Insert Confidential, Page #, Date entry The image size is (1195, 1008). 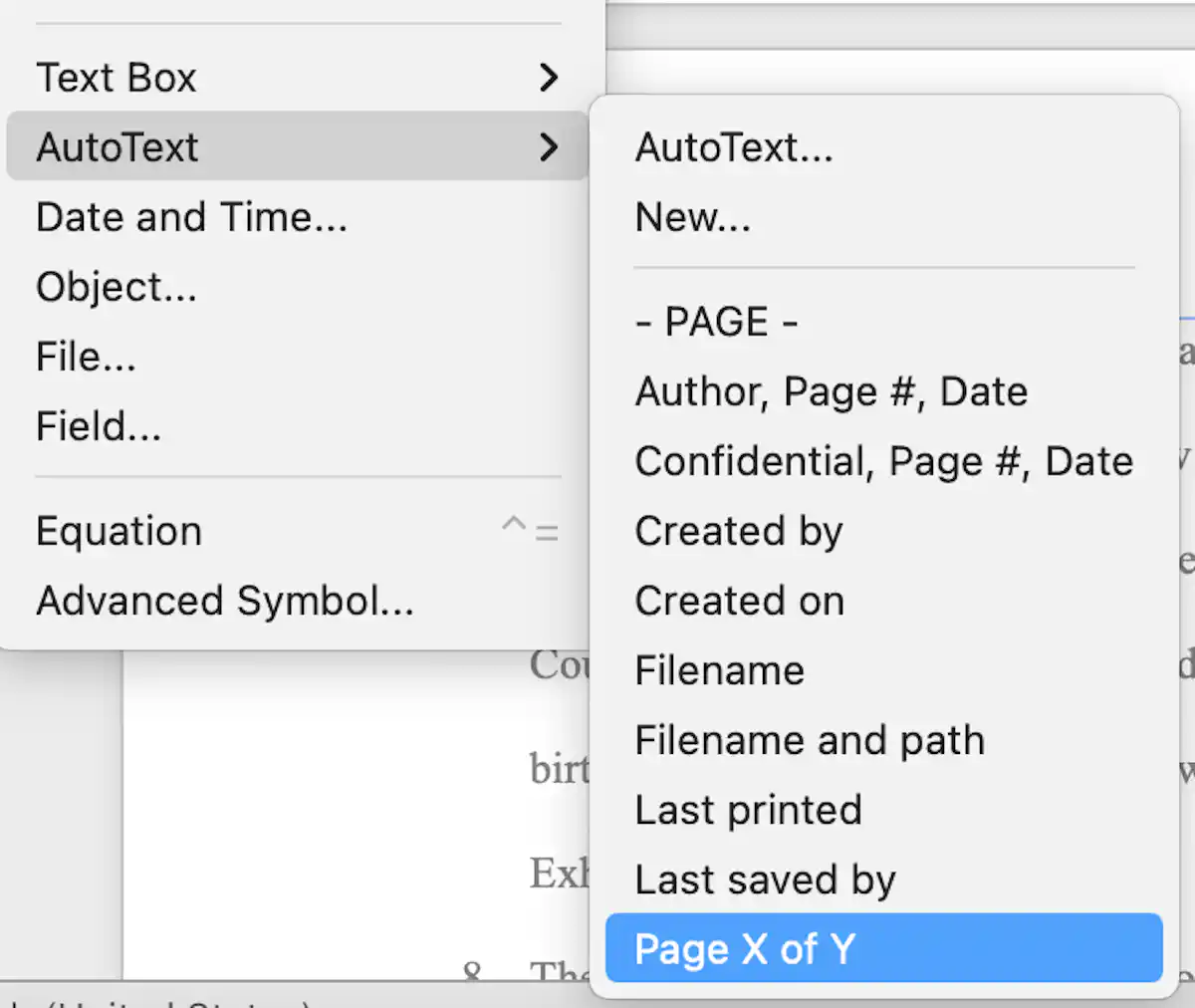pos(883,461)
